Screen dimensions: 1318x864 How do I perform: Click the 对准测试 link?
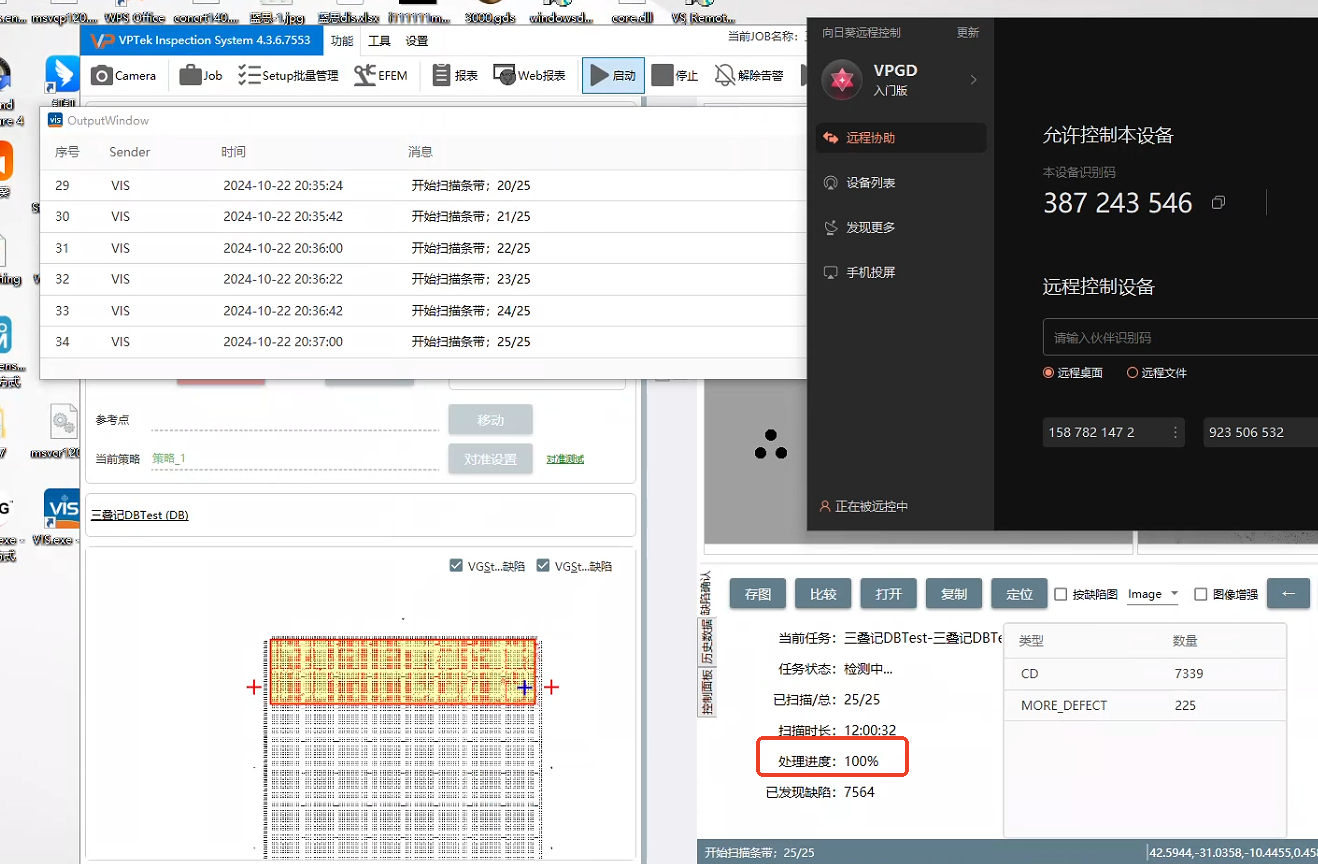pos(565,459)
